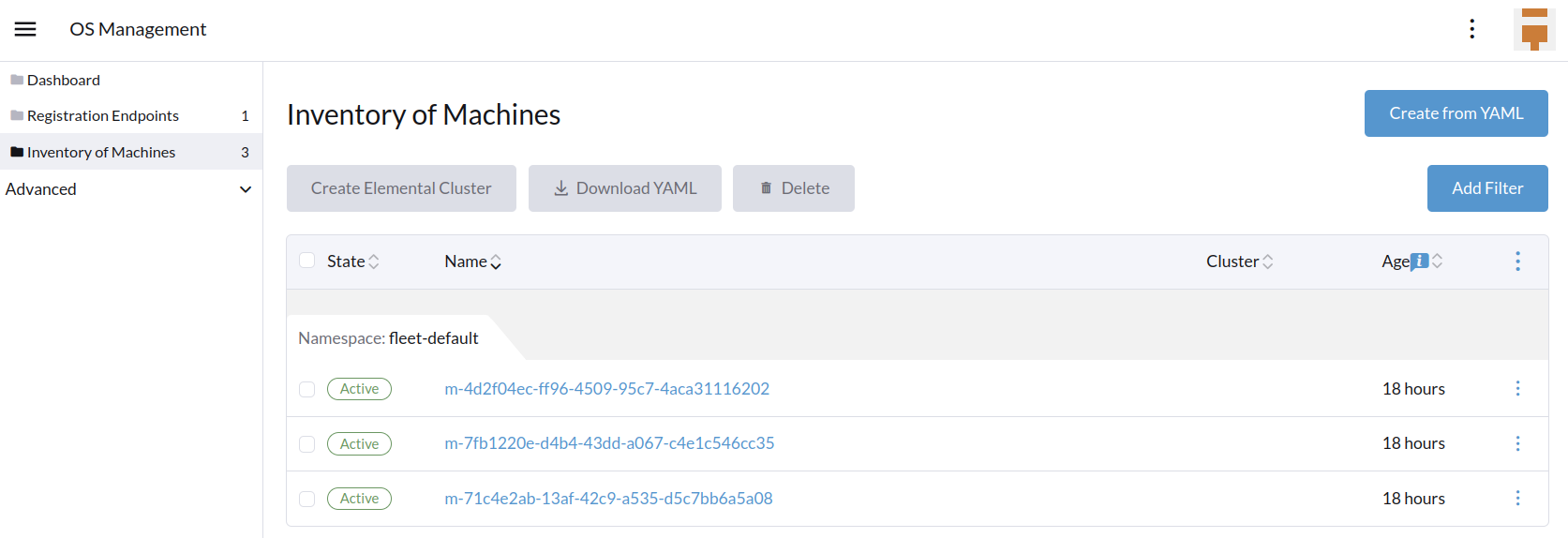Sort the table by Cluster column
This screenshot has width=1568, height=538.
pos(1240,262)
